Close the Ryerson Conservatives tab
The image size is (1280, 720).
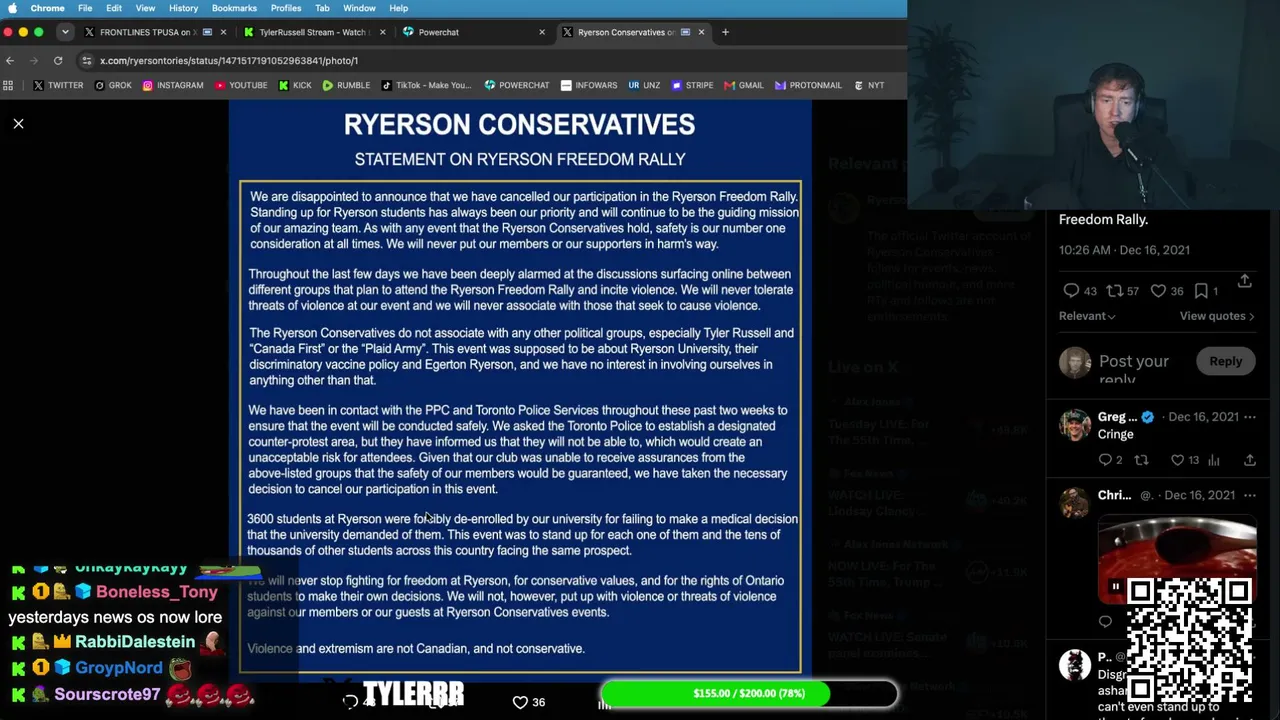(x=701, y=32)
